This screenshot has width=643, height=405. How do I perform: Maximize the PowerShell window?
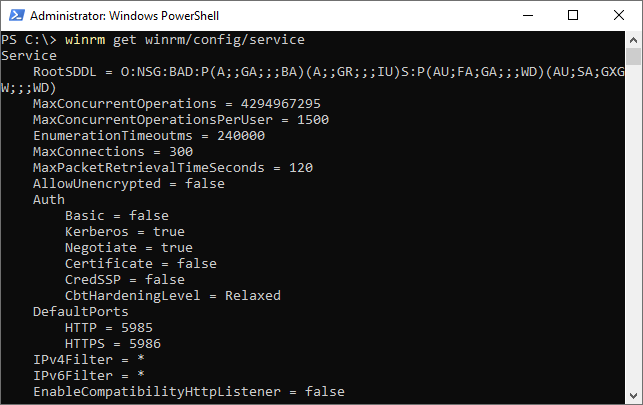tap(573, 16)
